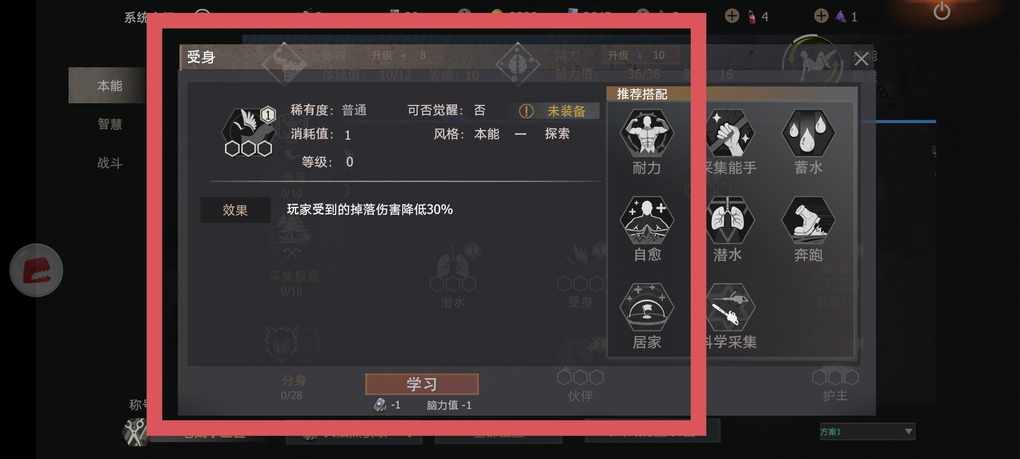Click the 学习 learn button
The height and width of the screenshot is (459, 1020).
click(422, 384)
